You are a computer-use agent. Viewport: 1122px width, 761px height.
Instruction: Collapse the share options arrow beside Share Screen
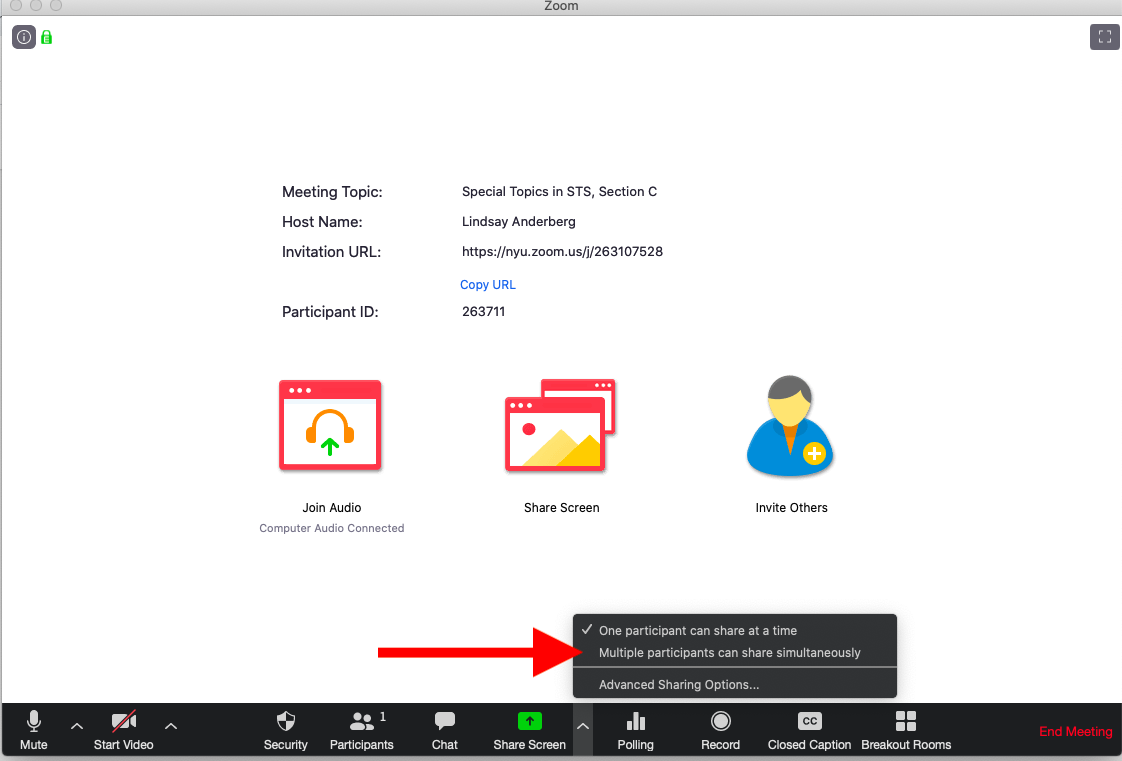tap(582, 727)
